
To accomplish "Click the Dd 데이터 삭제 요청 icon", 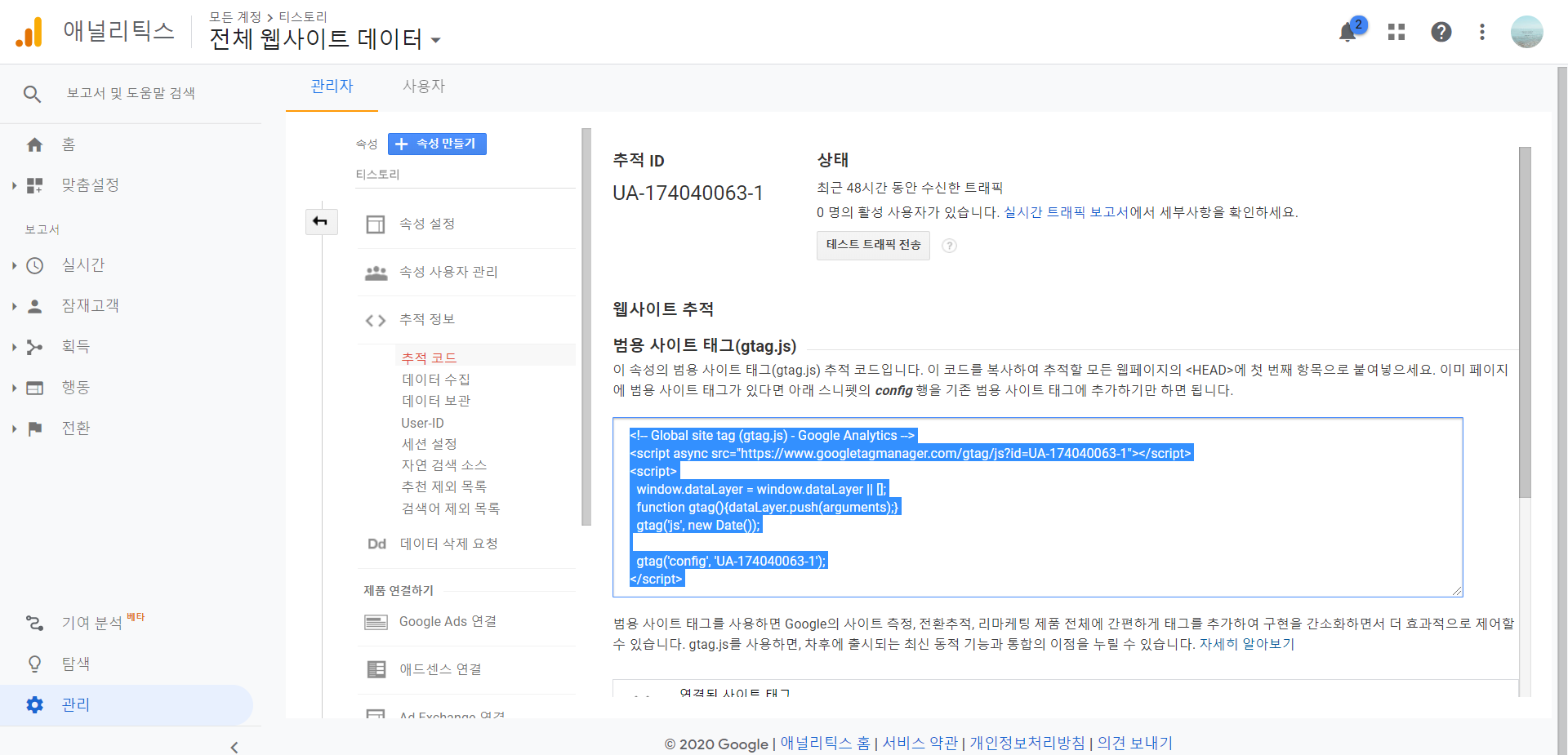I will tap(376, 544).
